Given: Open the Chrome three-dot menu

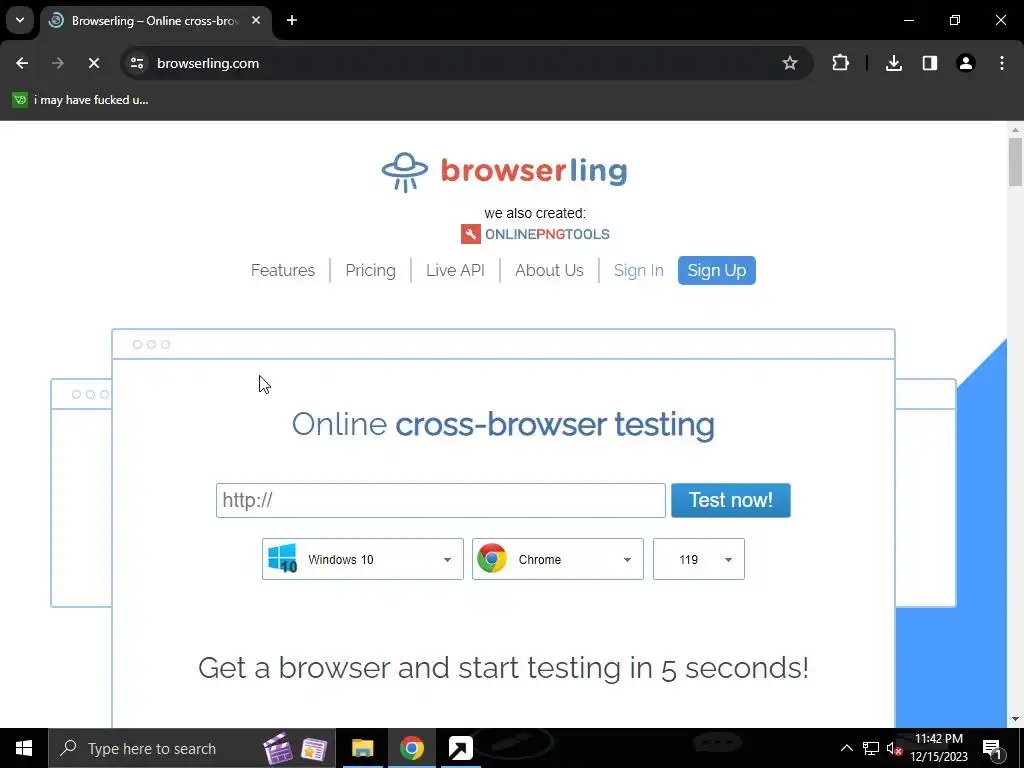Looking at the screenshot, I should click(1002, 63).
